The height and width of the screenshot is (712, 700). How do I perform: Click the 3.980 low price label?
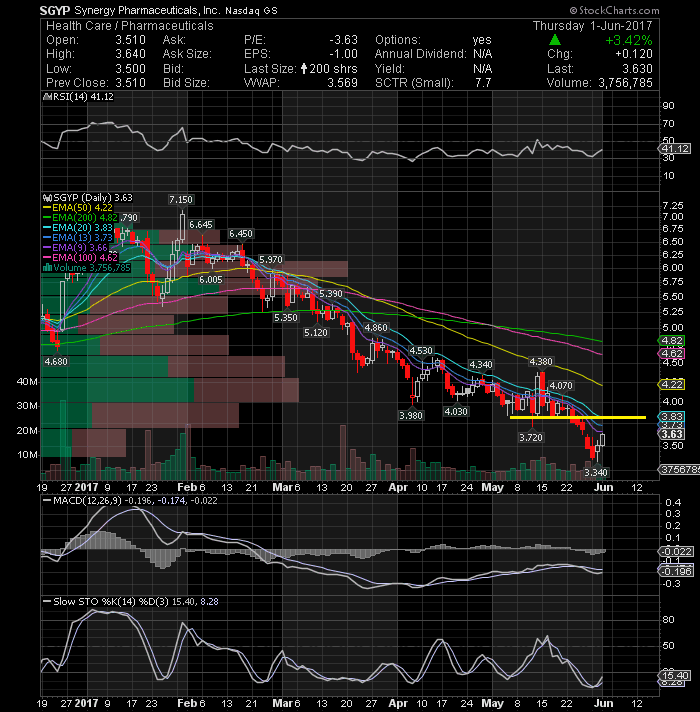411,415
